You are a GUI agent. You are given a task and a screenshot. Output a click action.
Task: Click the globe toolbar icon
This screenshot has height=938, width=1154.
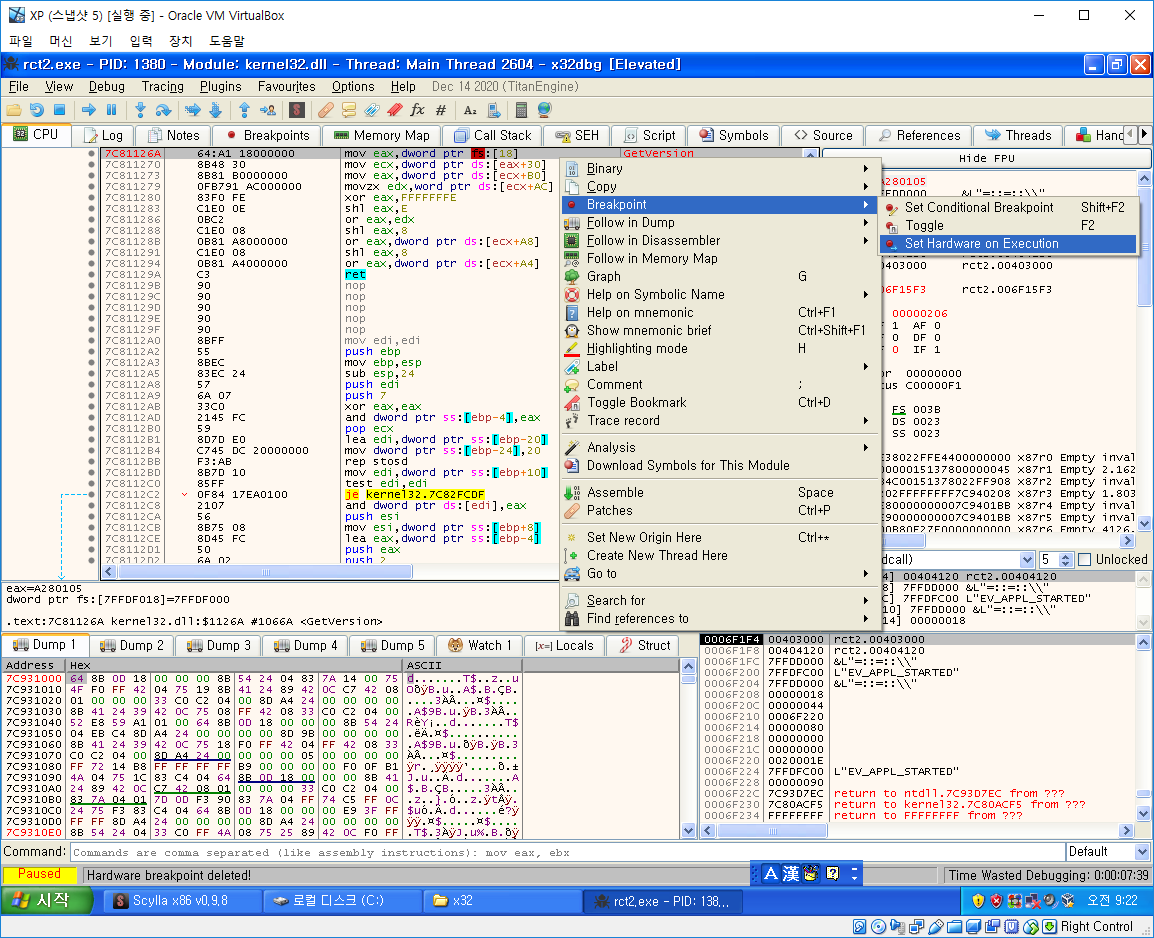point(545,110)
